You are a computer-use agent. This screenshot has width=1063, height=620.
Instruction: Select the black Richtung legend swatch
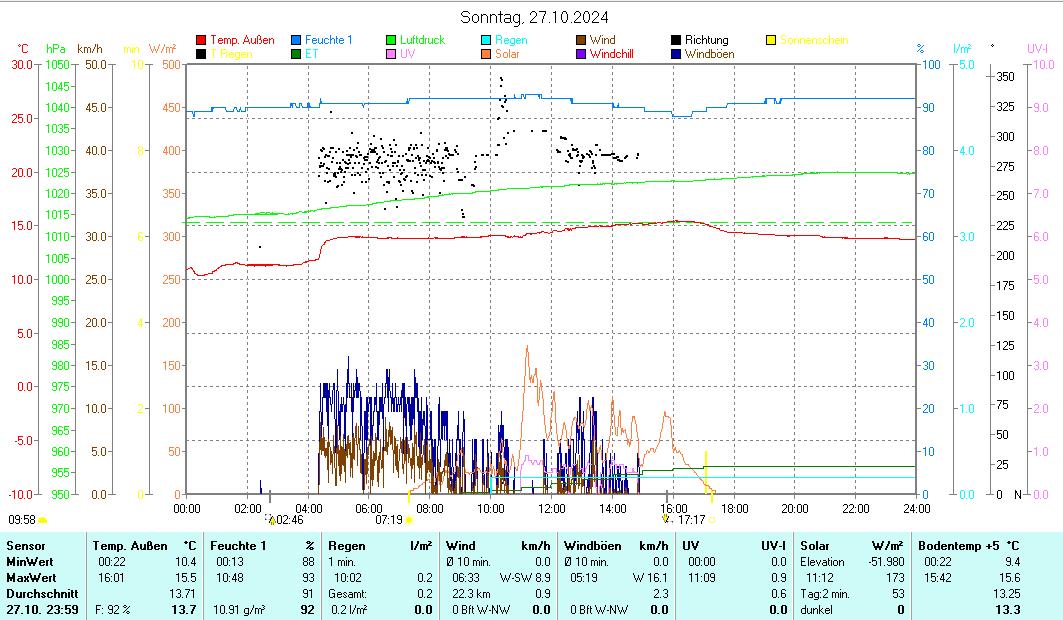pos(676,40)
